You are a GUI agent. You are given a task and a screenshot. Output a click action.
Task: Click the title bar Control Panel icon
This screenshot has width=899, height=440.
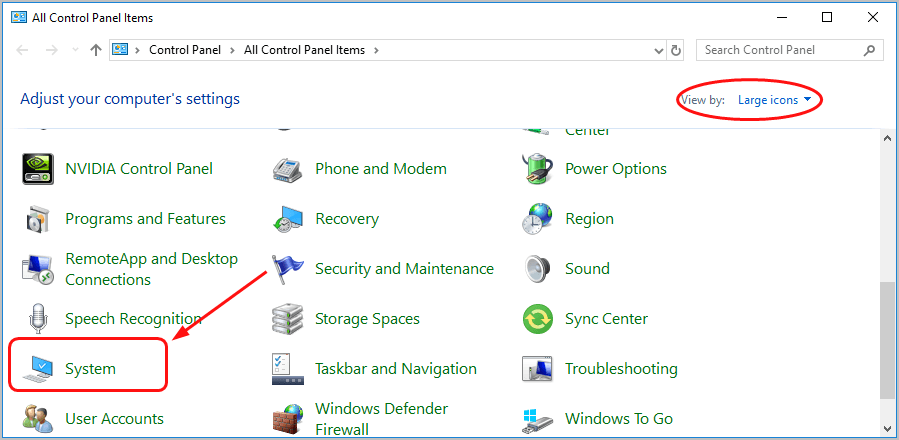coord(19,18)
